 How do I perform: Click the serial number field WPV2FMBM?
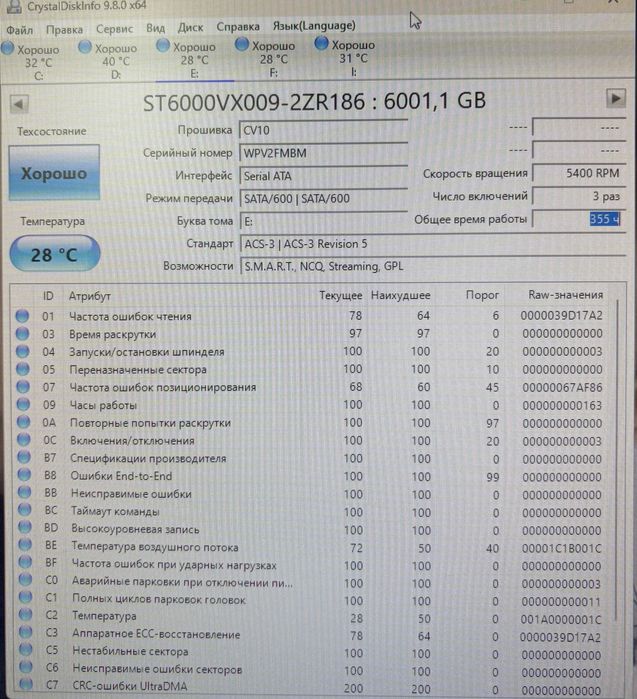pos(324,153)
